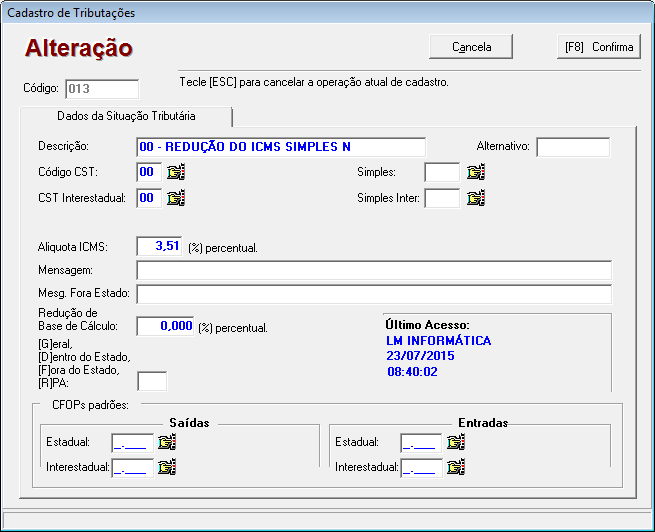Viewport: 655px width, 532px height.
Task: Open lookup icon beside CST Interestadual field
Action: (176, 198)
